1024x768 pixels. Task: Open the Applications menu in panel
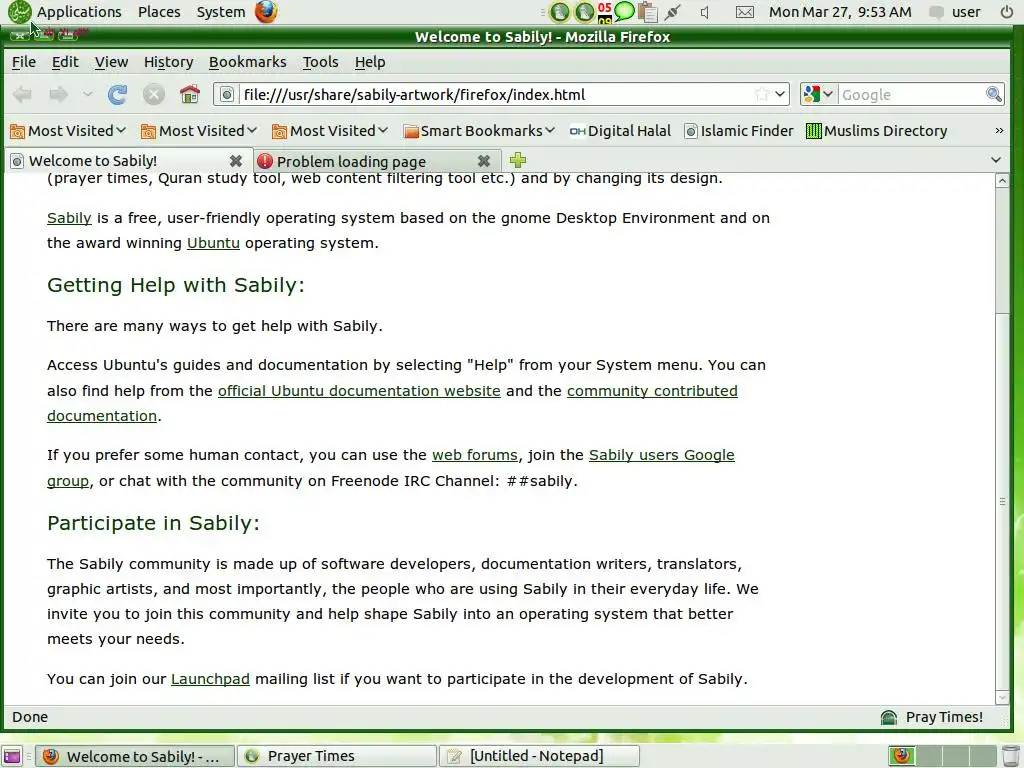click(x=79, y=12)
